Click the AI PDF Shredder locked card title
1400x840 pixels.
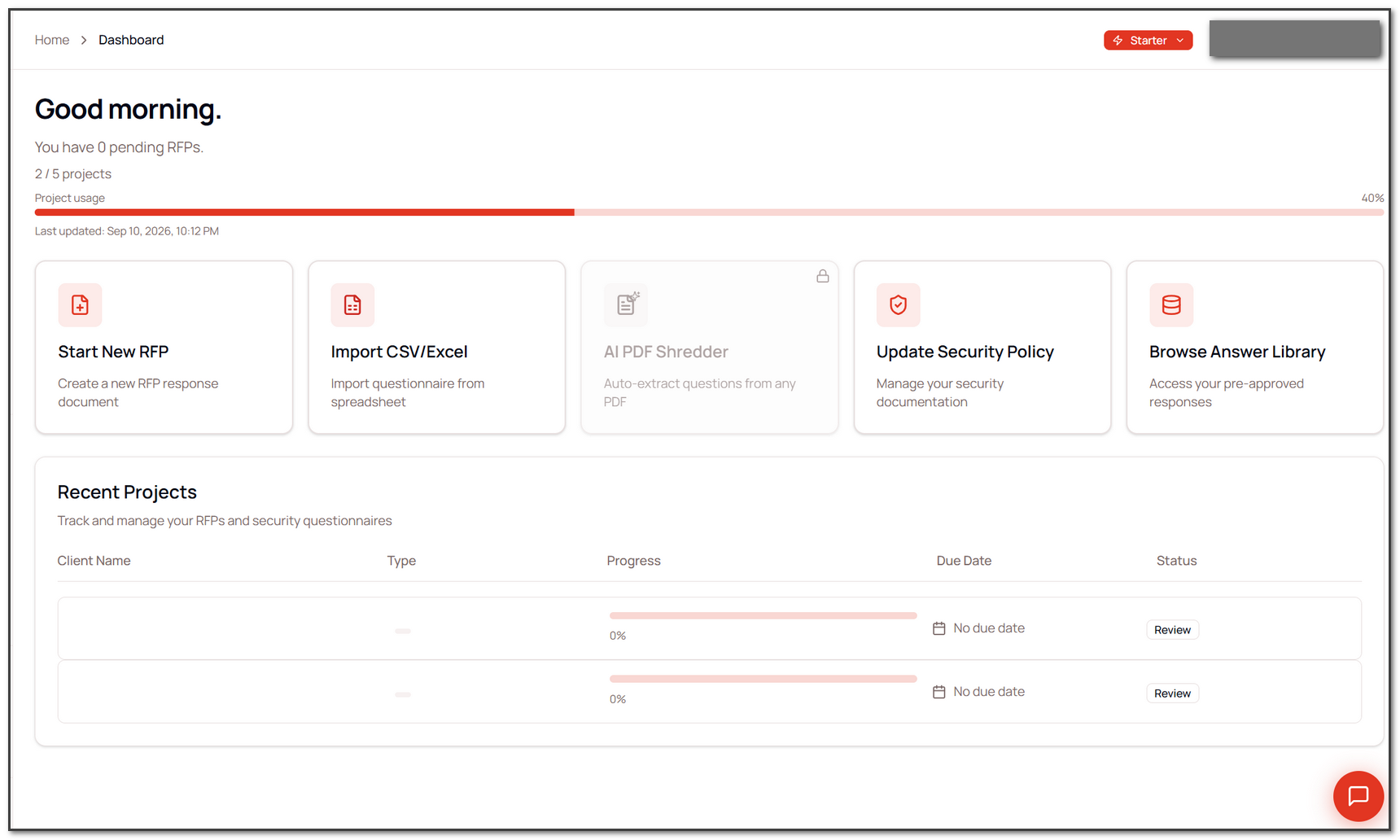tap(666, 352)
